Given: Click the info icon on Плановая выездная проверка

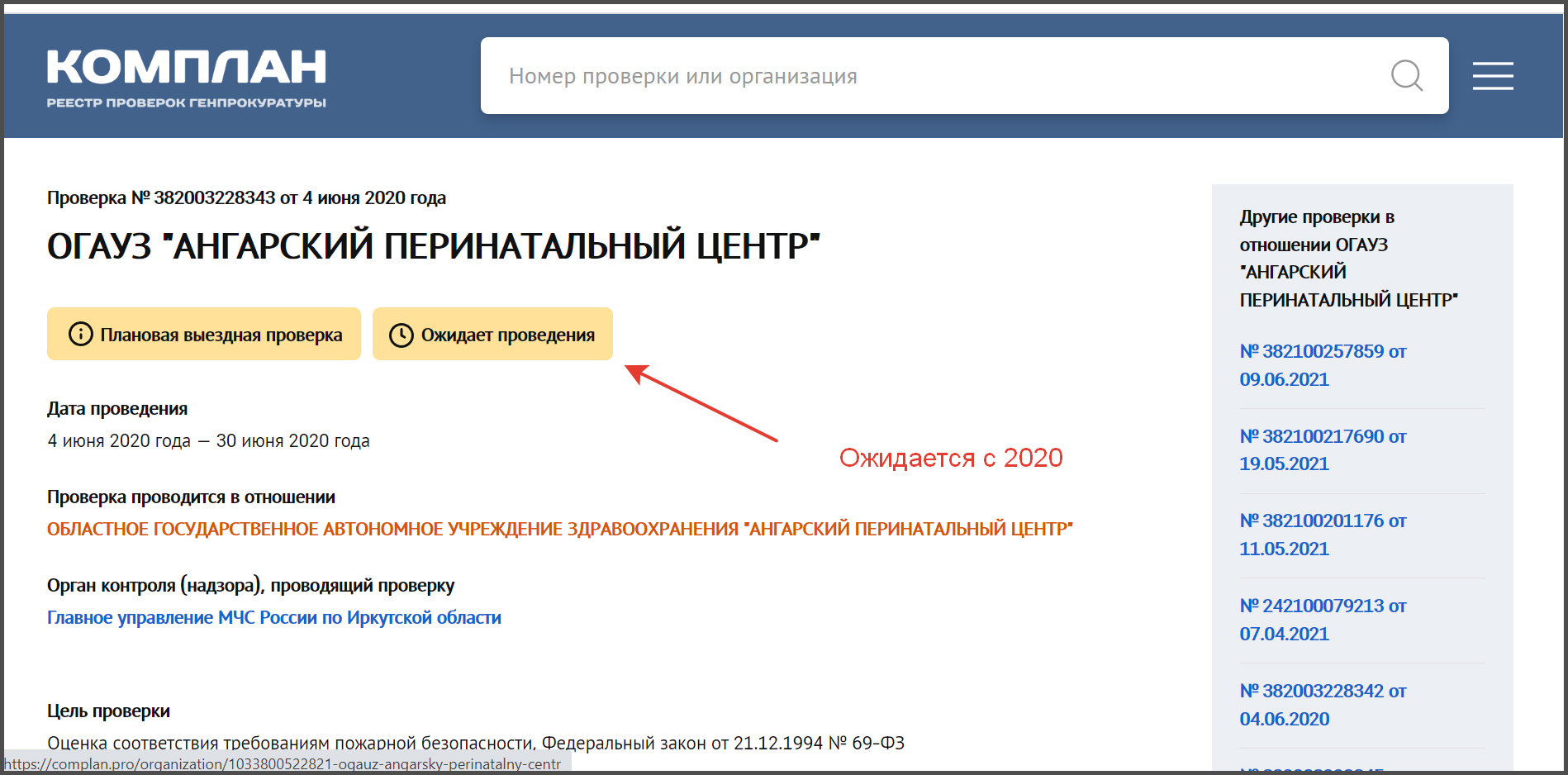Looking at the screenshot, I should pyautogui.click(x=80, y=334).
